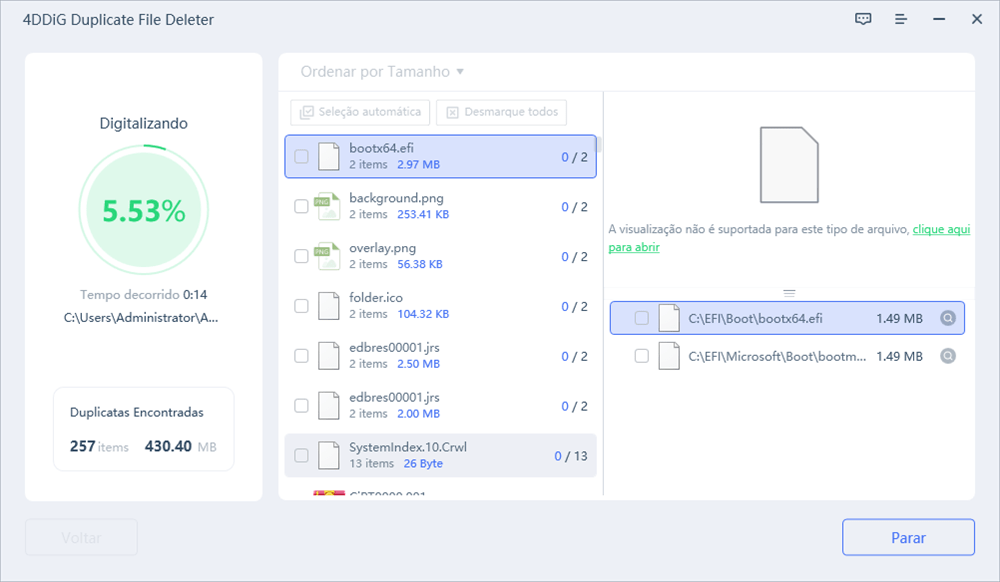Click the C:\Users\Administrator scan path
This screenshot has width=1000, height=582.
point(141,317)
